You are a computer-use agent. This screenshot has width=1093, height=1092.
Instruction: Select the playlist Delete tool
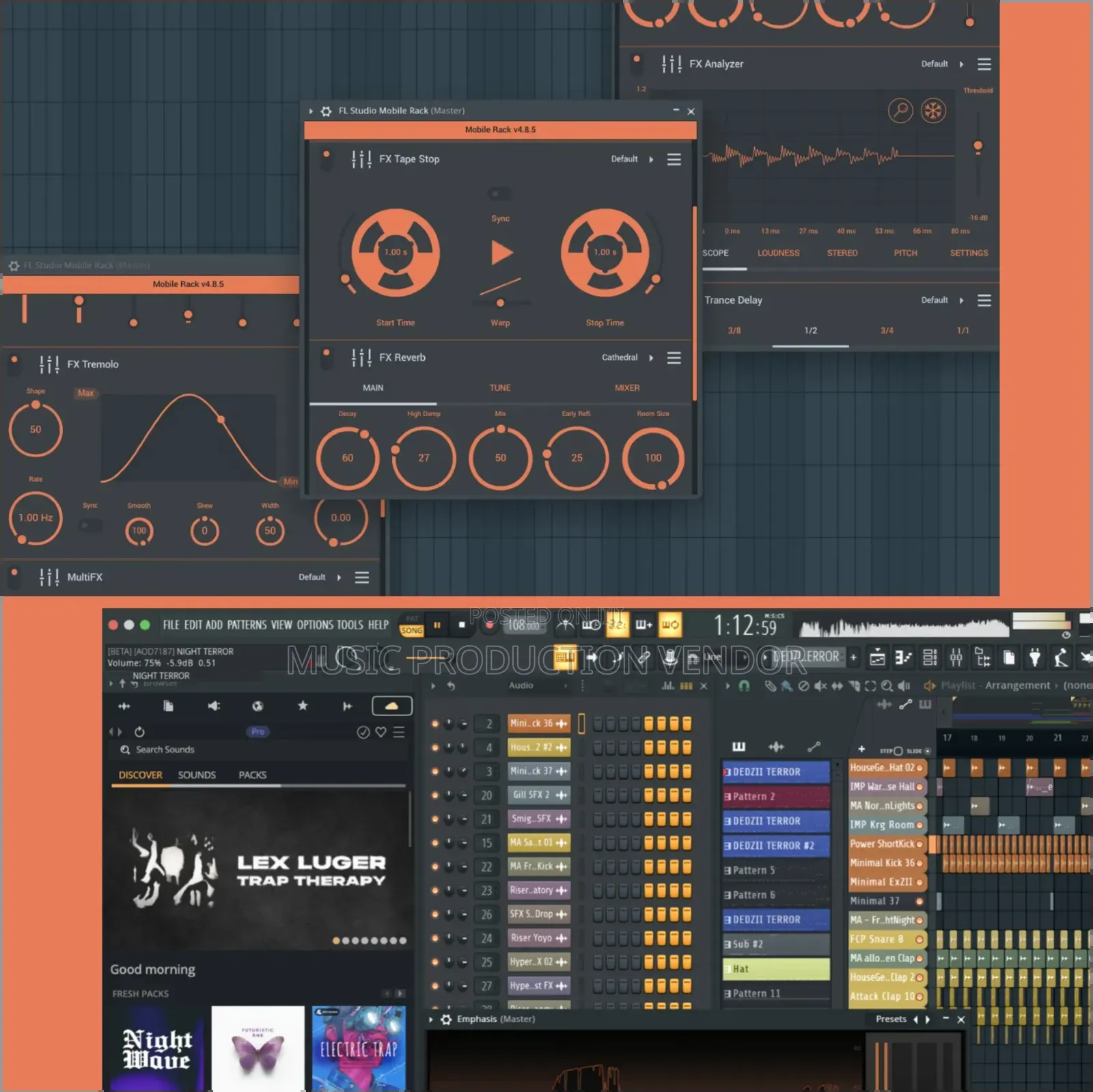click(803, 685)
